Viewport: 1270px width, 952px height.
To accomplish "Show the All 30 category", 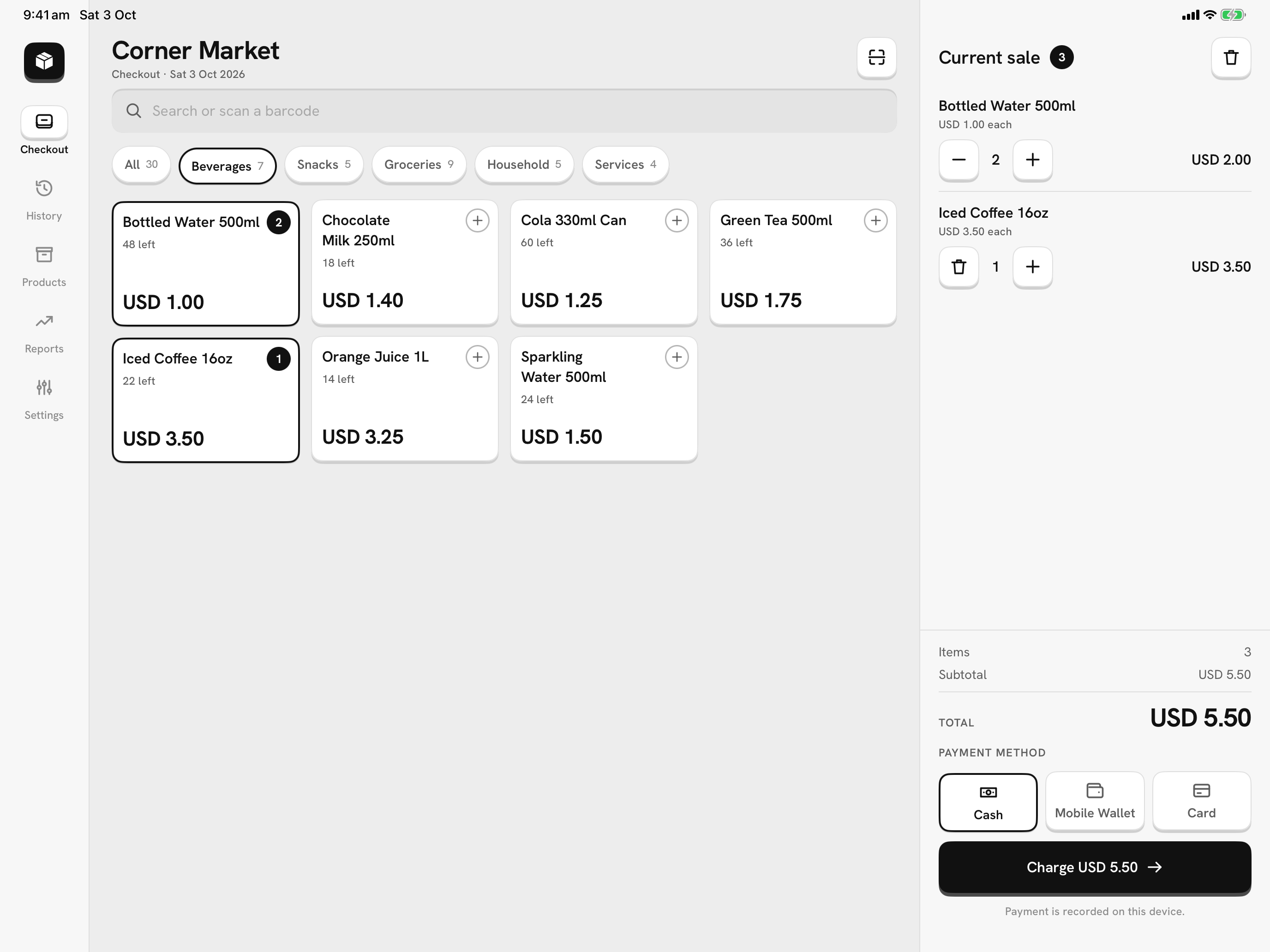I will (141, 165).
